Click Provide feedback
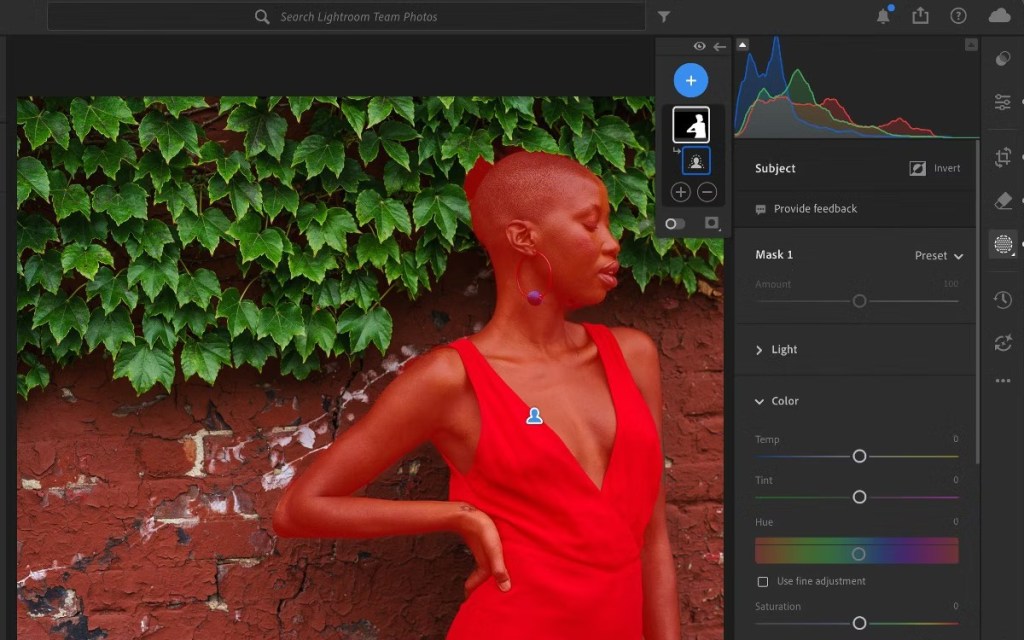 [816, 208]
